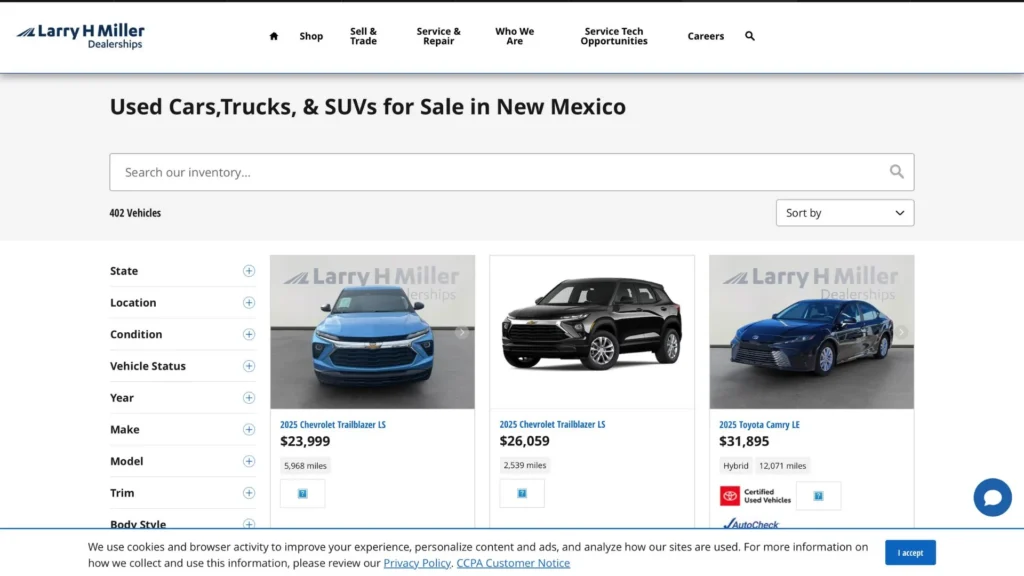
Task: Open the Service & Repair menu
Action: pyautogui.click(x=438, y=36)
